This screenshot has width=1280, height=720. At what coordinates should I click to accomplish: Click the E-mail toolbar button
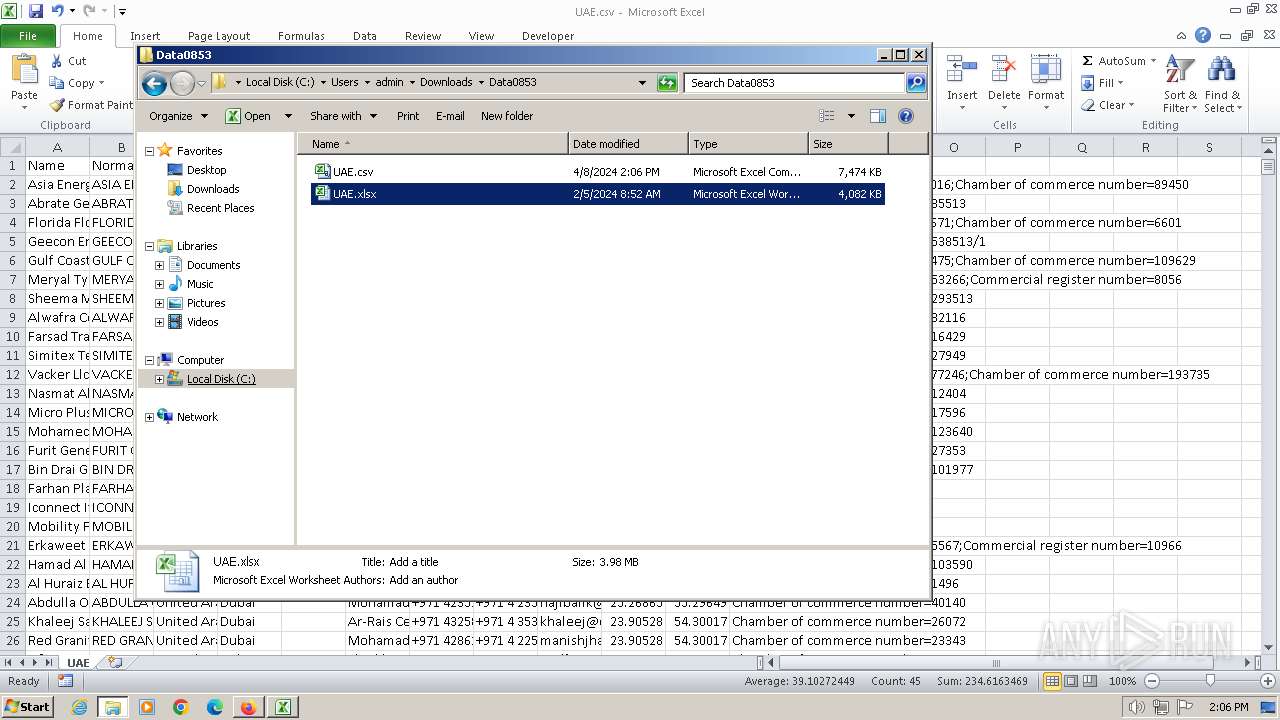click(x=450, y=116)
